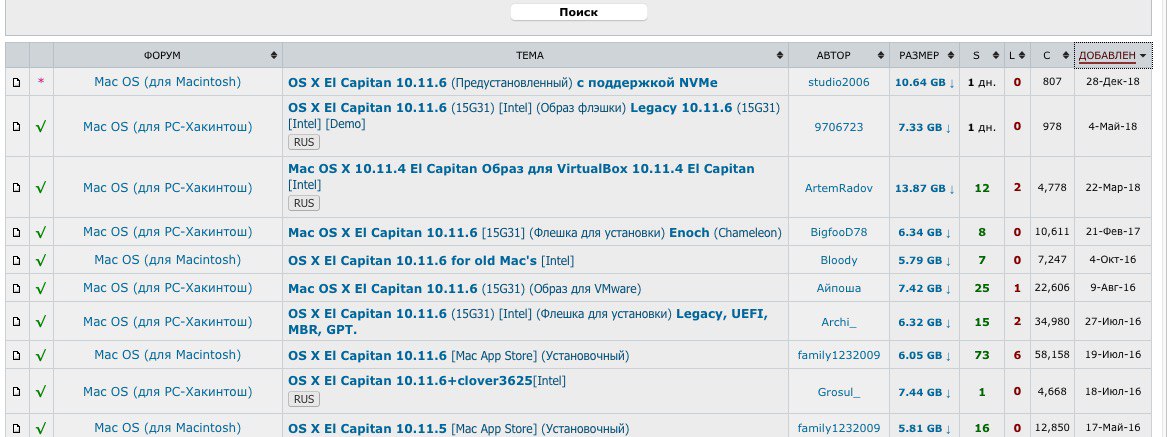1167x437 pixels.
Task: Click document icon in Archi_ row
Action: 16,322
